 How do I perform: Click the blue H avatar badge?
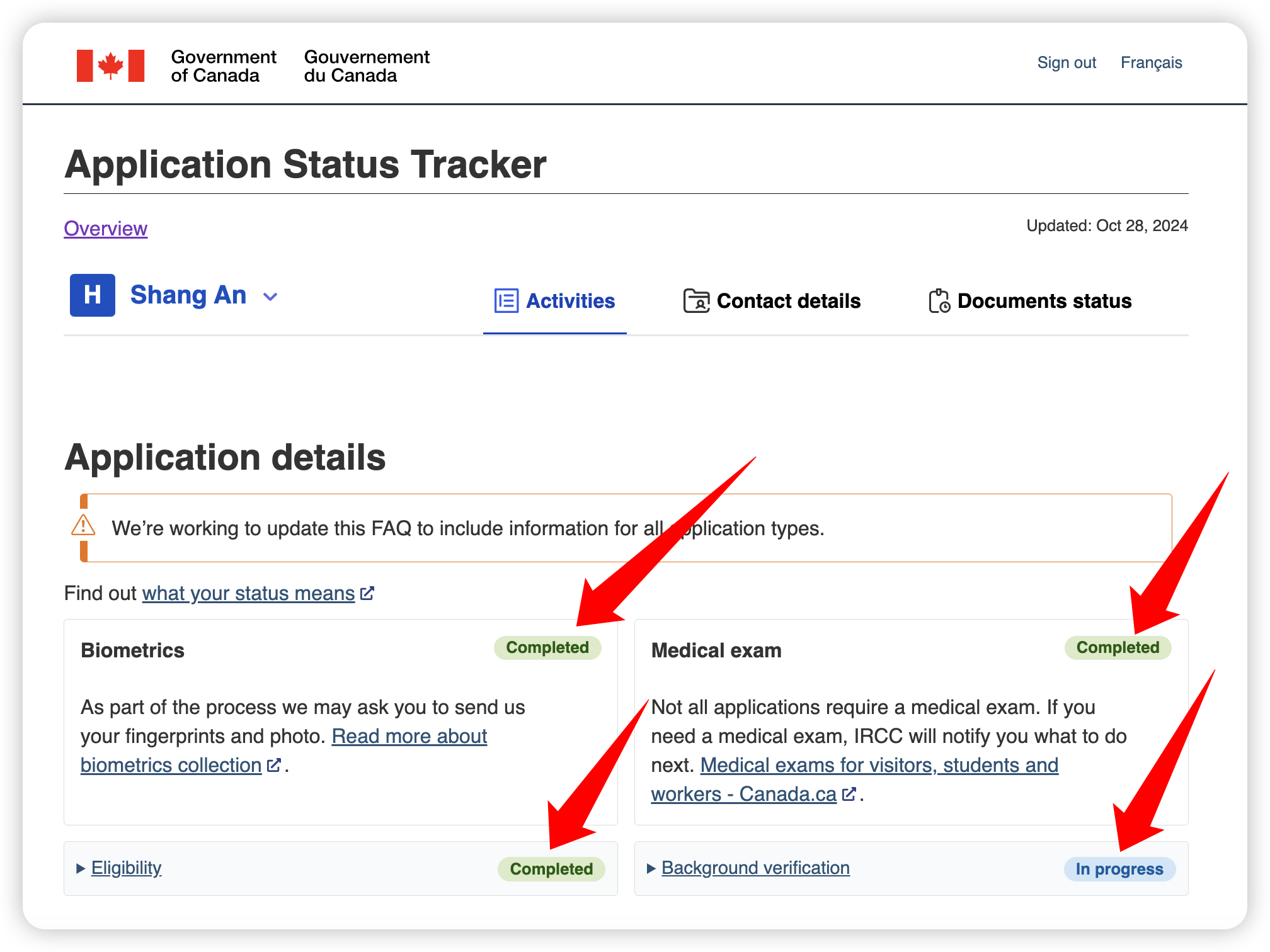coord(93,295)
